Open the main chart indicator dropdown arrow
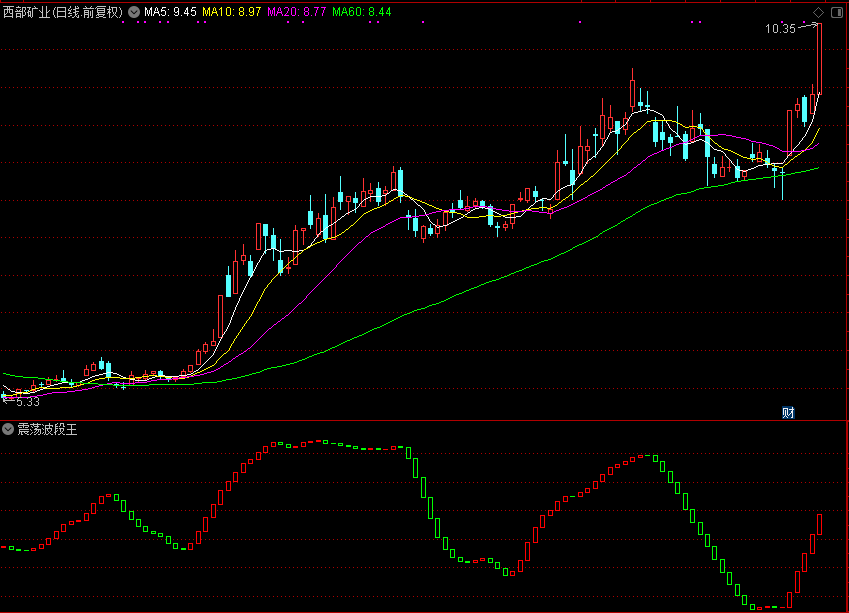The image size is (849, 613). 134,12
